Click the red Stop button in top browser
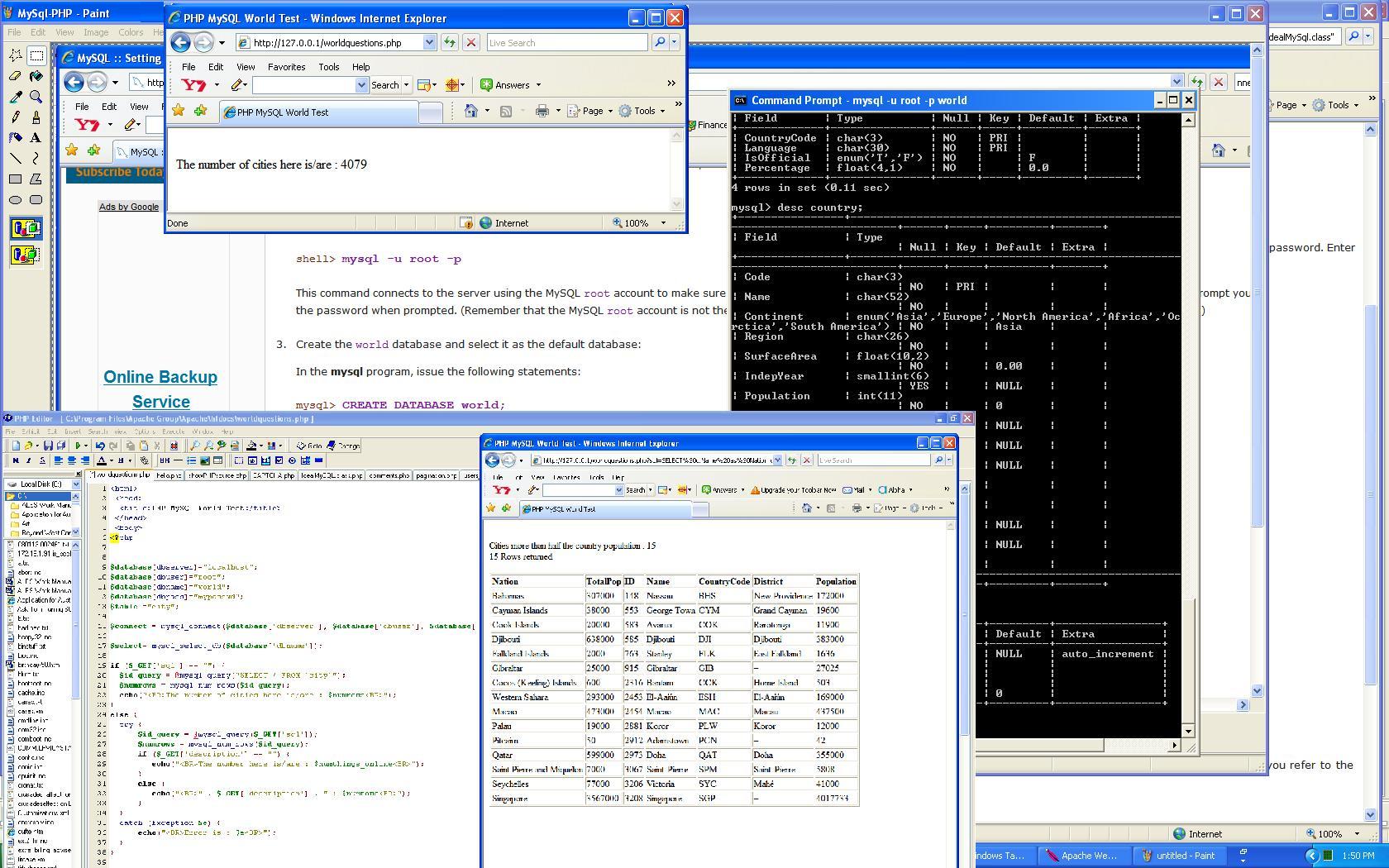Viewport: 1389px width, 868px height. coord(471,42)
